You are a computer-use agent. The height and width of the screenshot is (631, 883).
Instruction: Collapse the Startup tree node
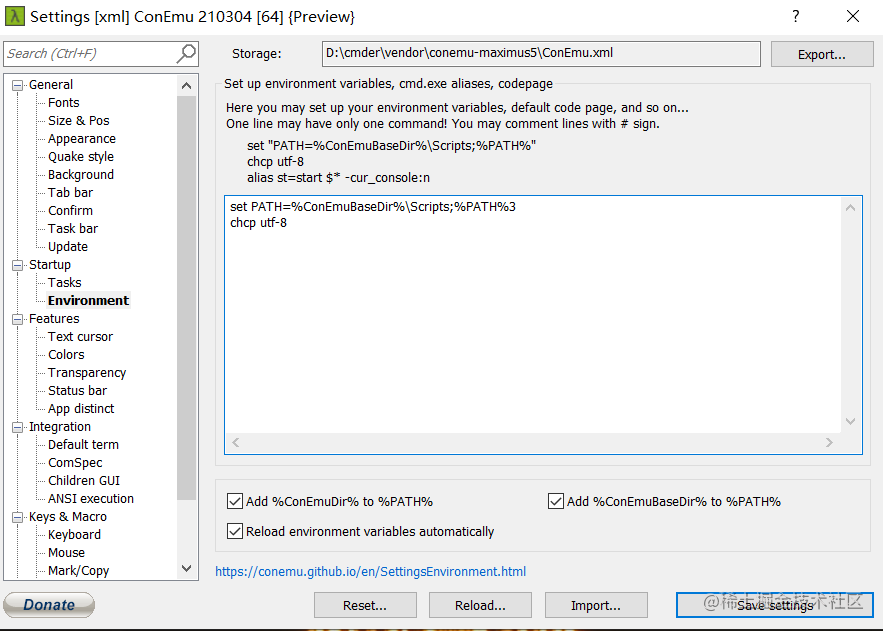pyautogui.click(x=18, y=265)
